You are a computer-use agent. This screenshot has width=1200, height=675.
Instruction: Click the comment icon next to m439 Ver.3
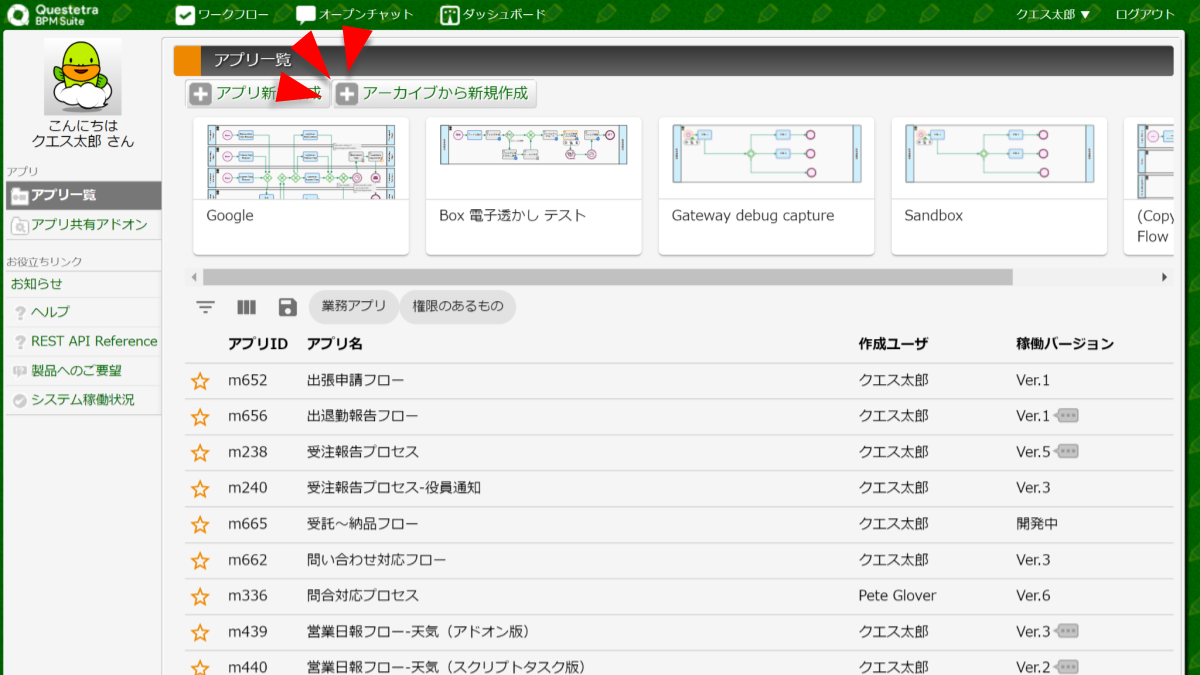[x=1068, y=632]
